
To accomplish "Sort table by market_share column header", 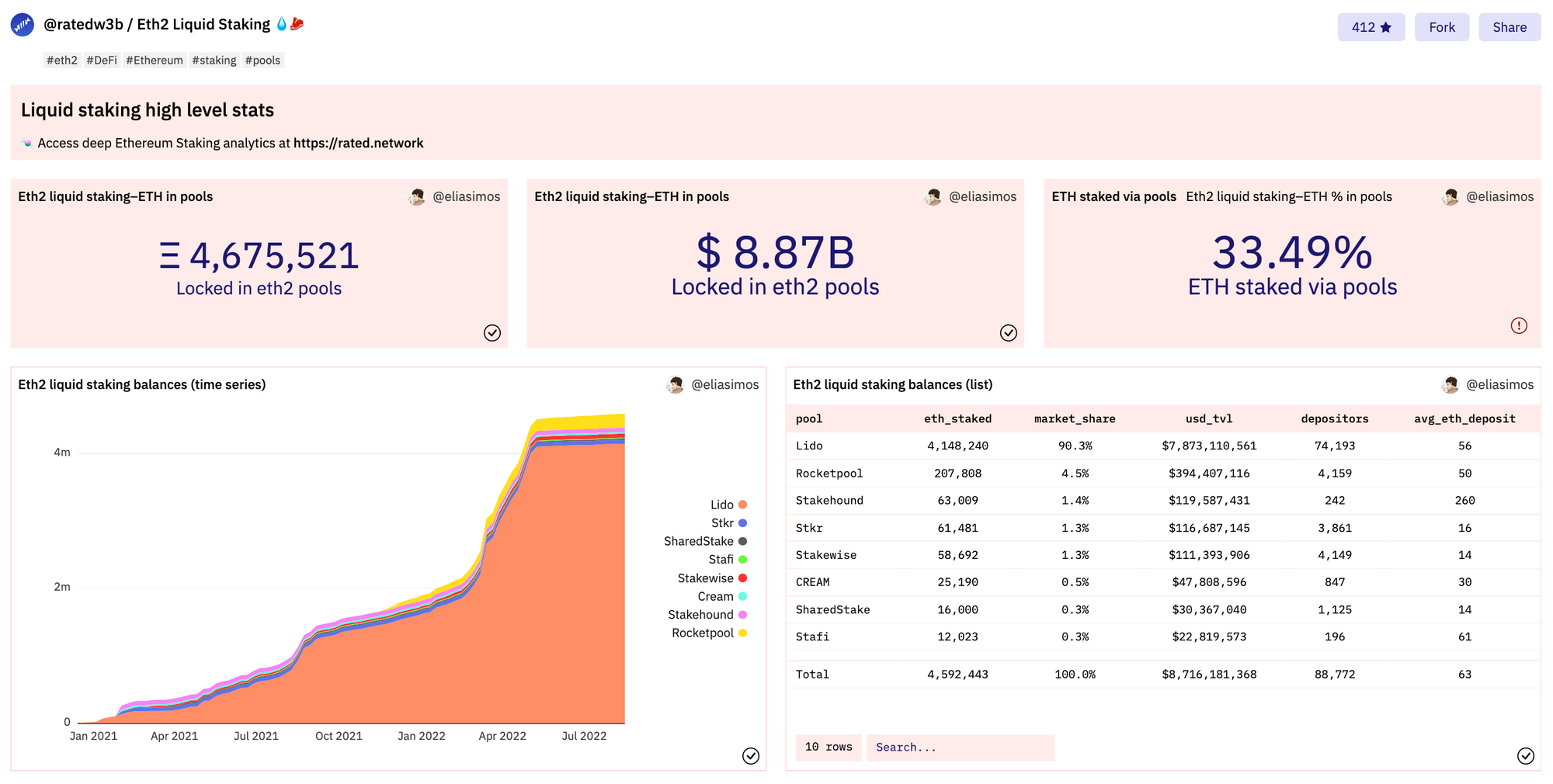I will point(1075,419).
